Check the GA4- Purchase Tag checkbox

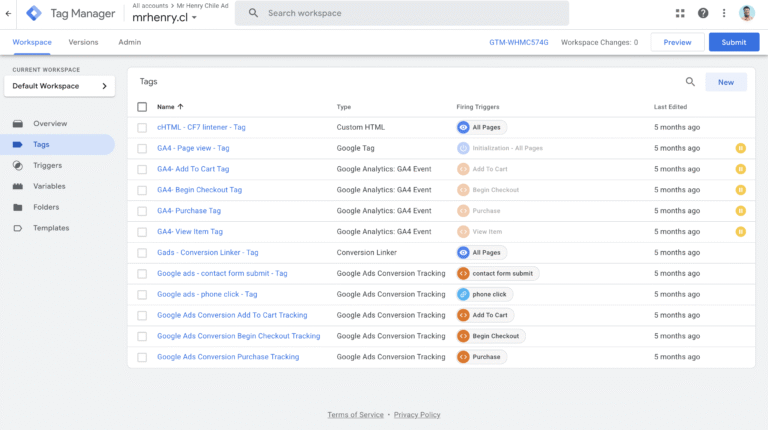coord(142,211)
